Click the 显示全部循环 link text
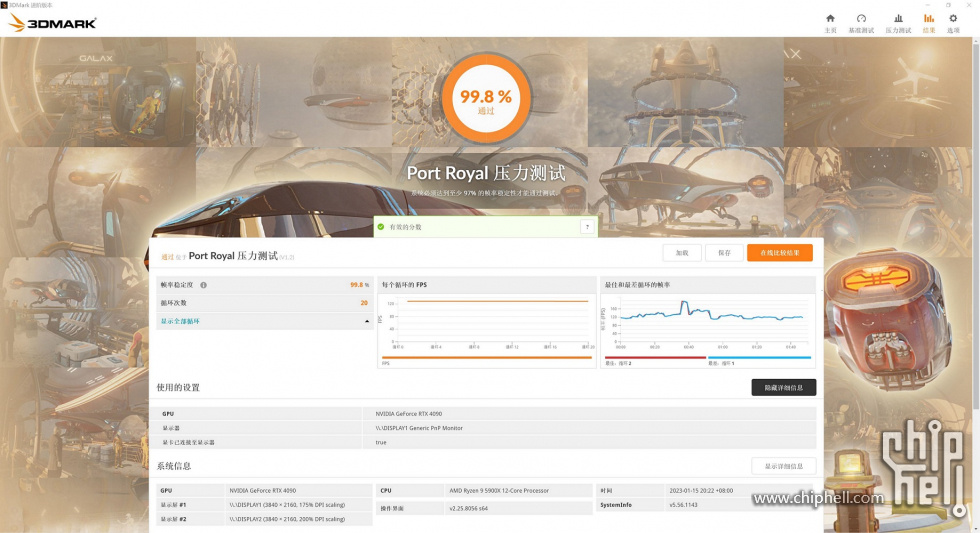The image size is (980, 533). pos(180,321)
